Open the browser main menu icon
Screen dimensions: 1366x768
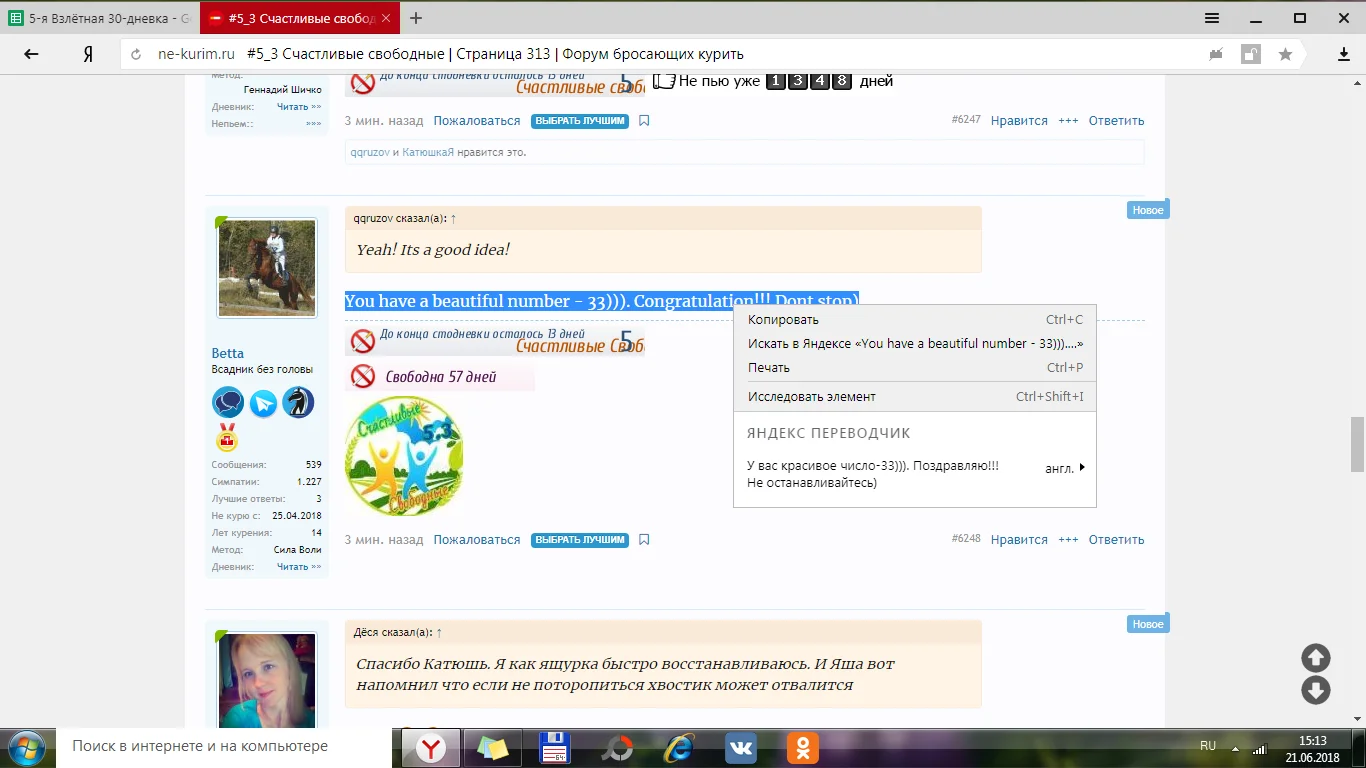coord(1212,18)
